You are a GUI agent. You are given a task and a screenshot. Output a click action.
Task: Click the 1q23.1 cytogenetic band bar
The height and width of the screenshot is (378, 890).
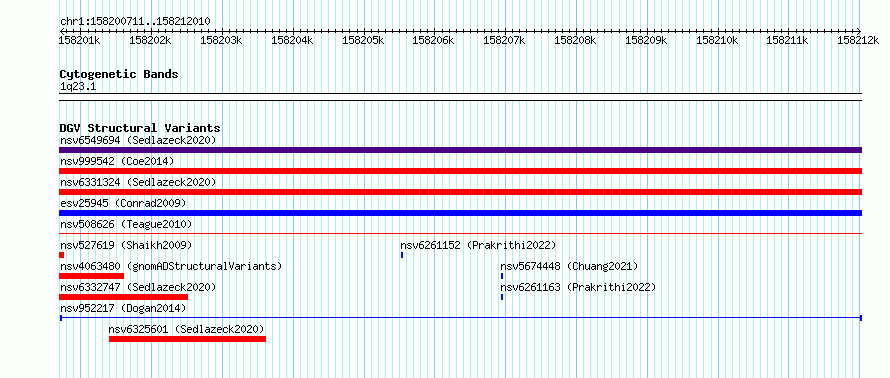[x=460, y=96]
